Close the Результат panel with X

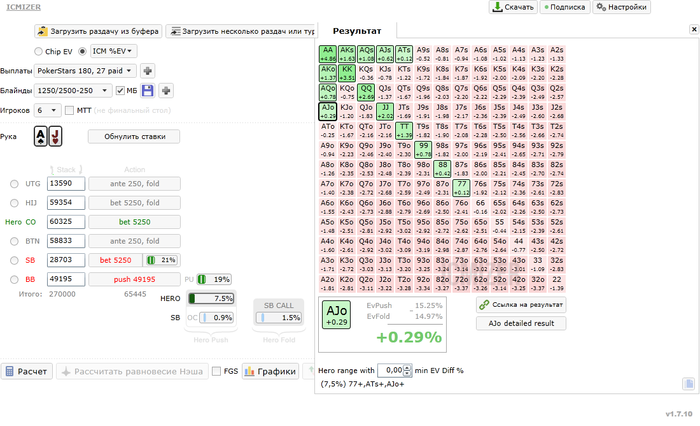coord(694,29)
